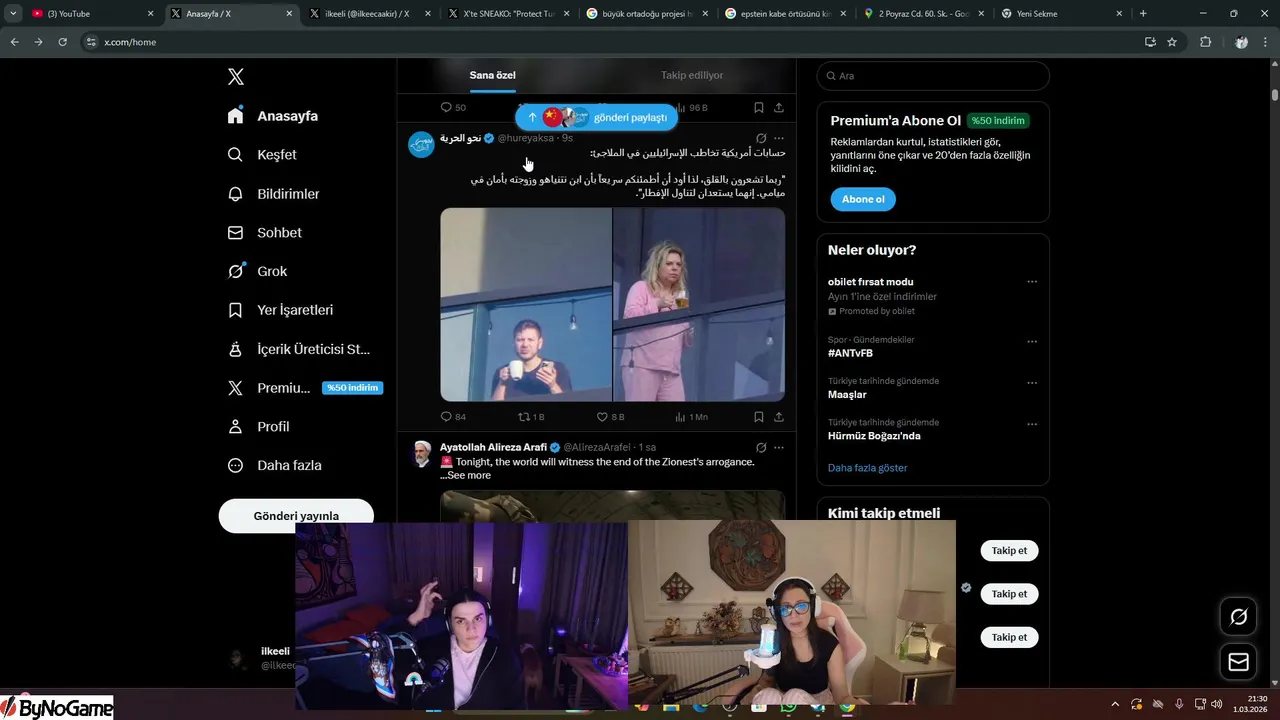Image resolution: width=1280 pixels, height=720 pixels.
Task: Open the floating messages envelope button
Action: point(1238,662)
